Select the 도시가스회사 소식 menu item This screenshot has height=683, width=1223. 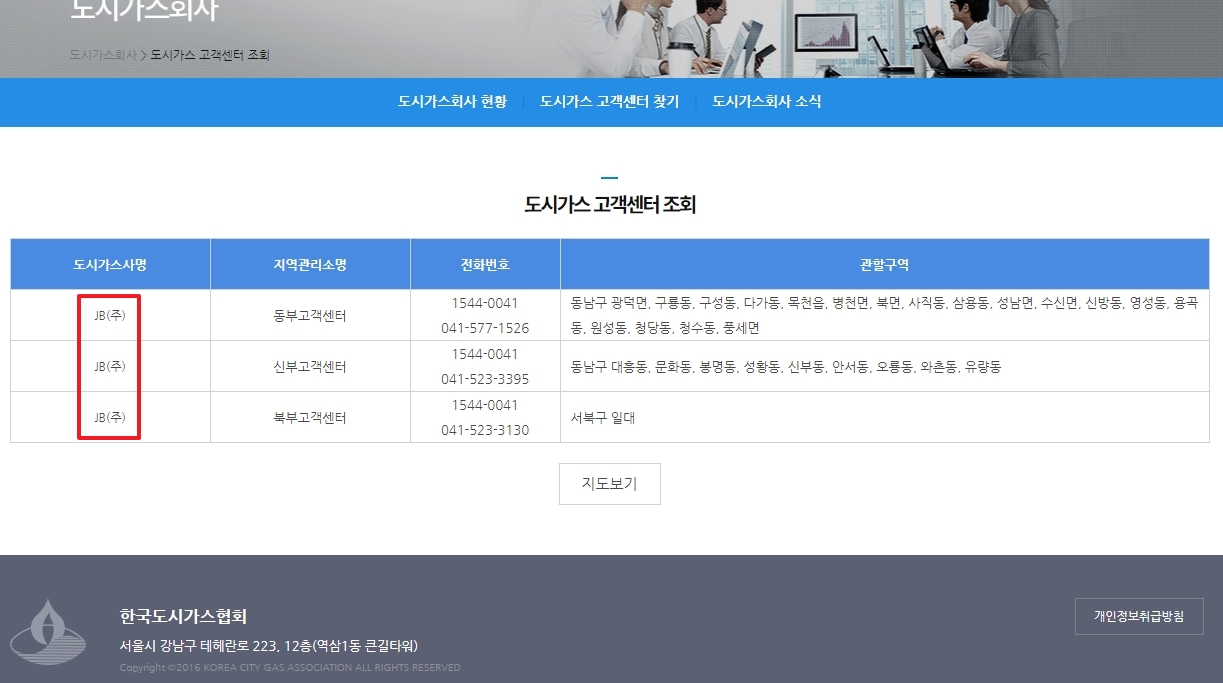pyautogui.click(x=766, y=102)
